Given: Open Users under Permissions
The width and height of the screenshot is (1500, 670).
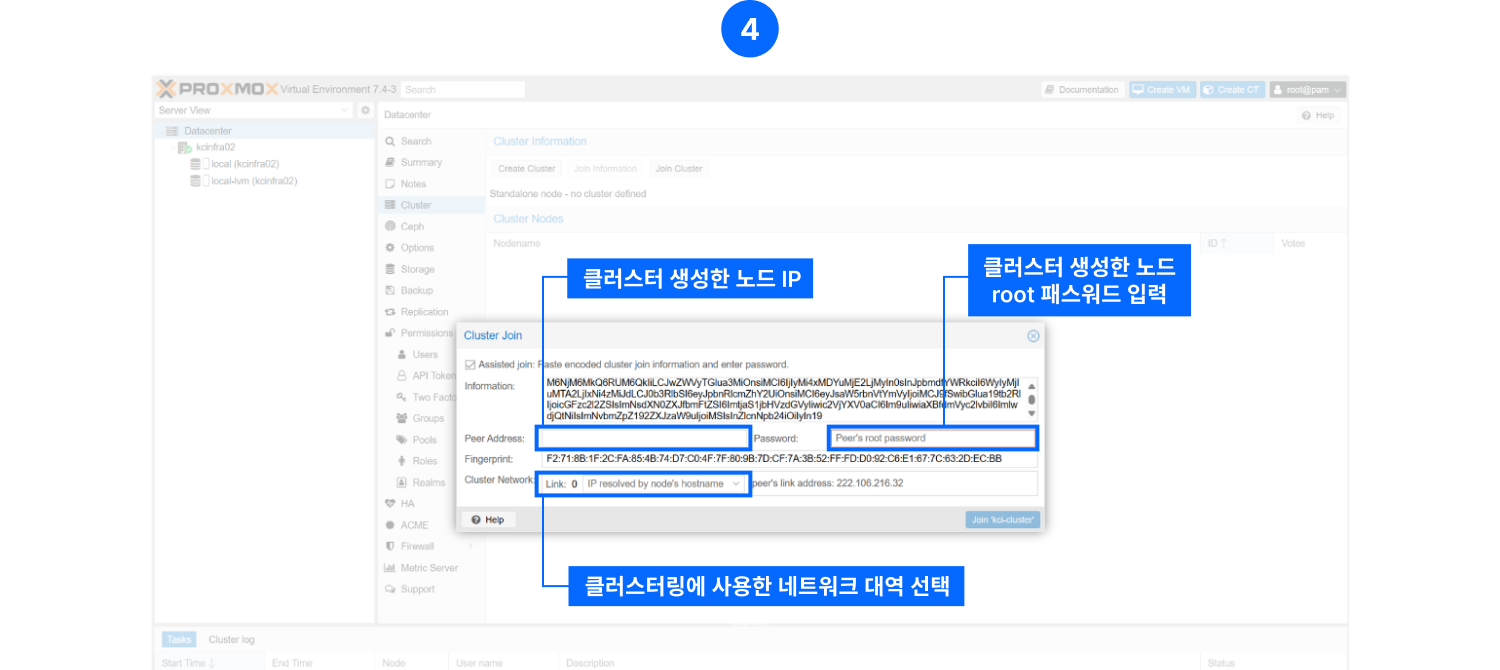Looking at the screenshot, I should (425, 354).
